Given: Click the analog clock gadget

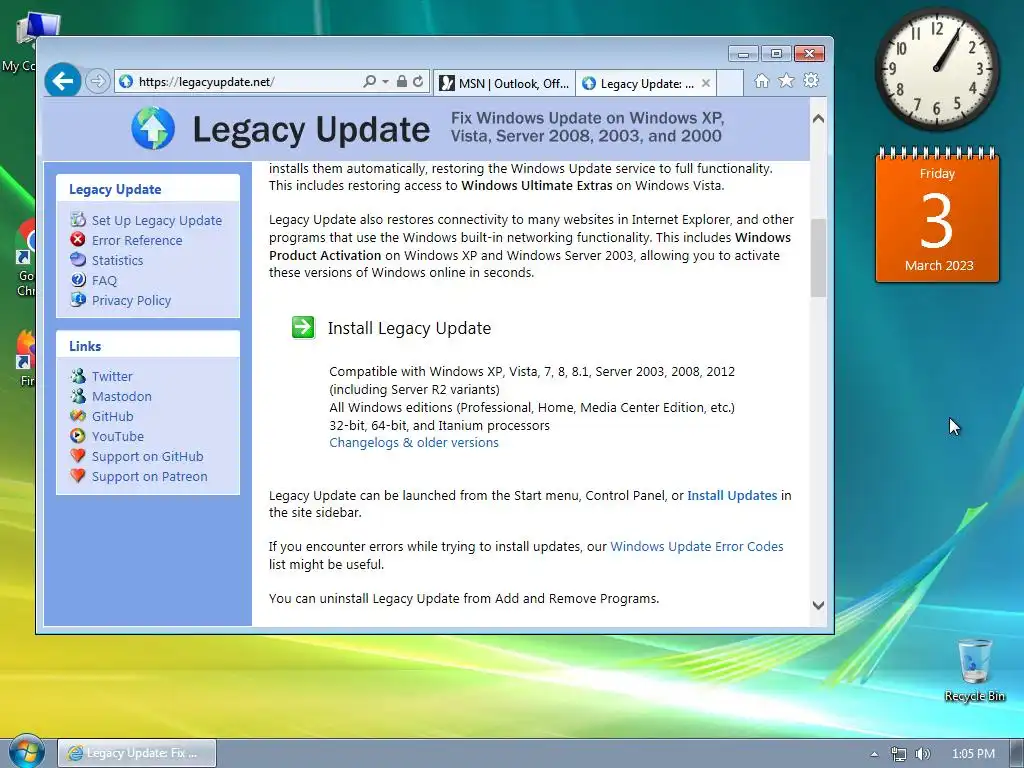Looking at the screenshot, I should (x=936, y=69).
